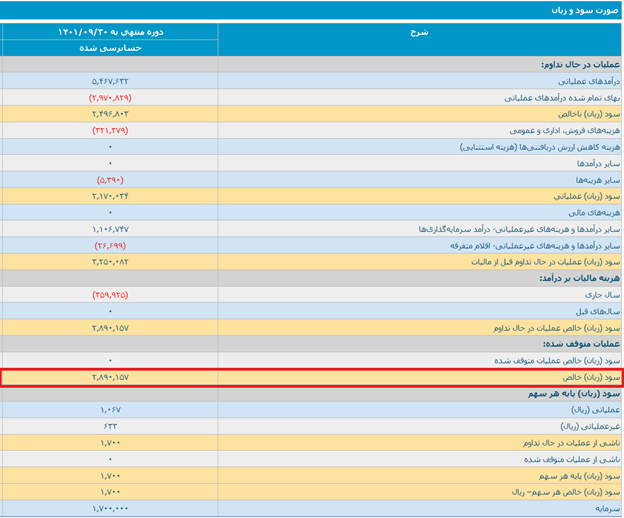The height and width of the screenshot is (518, 624).
Task: Select the 'هزینه‌های فروش، اداری و عمومی' label
Action: click(565, 130)
